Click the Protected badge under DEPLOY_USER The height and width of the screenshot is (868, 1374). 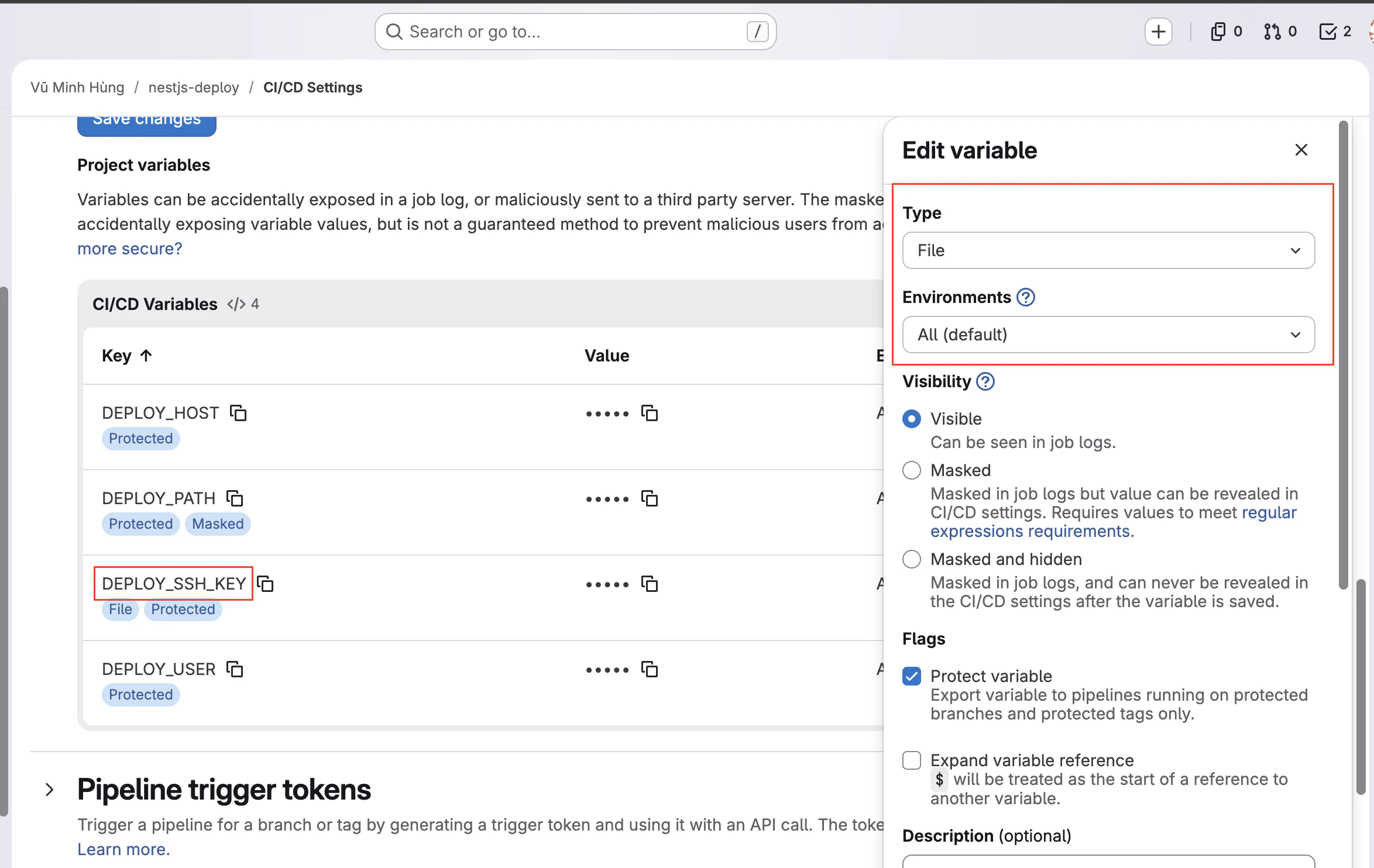[141, 695]
